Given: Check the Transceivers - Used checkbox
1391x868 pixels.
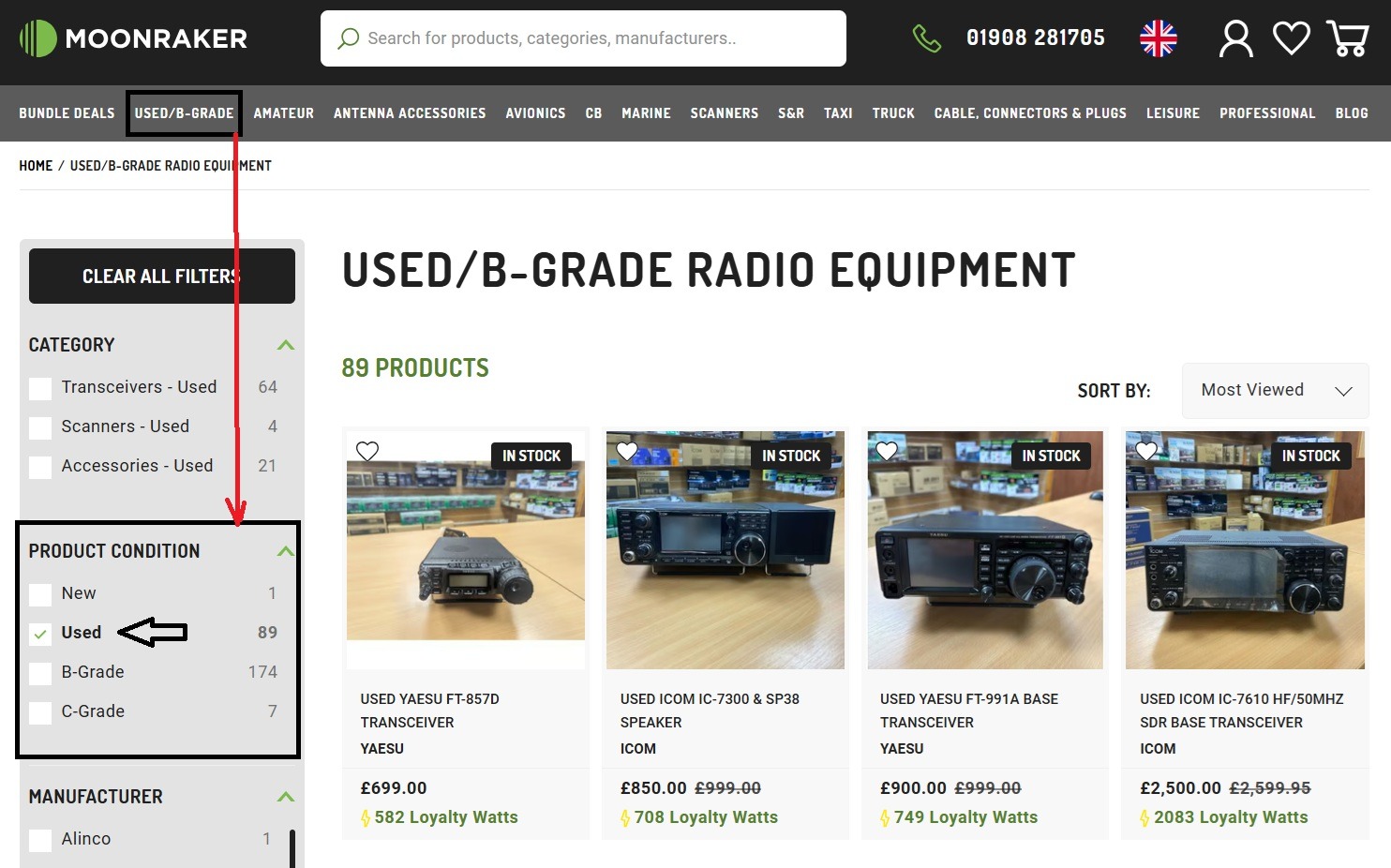Looking at the screenshot, I should click(40, 388).
